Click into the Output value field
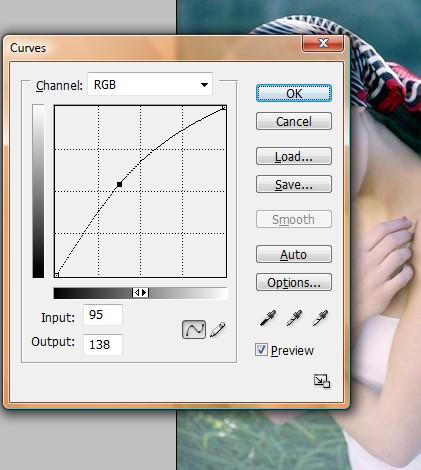This screenshot has width=421, height=470. point(103,344)
